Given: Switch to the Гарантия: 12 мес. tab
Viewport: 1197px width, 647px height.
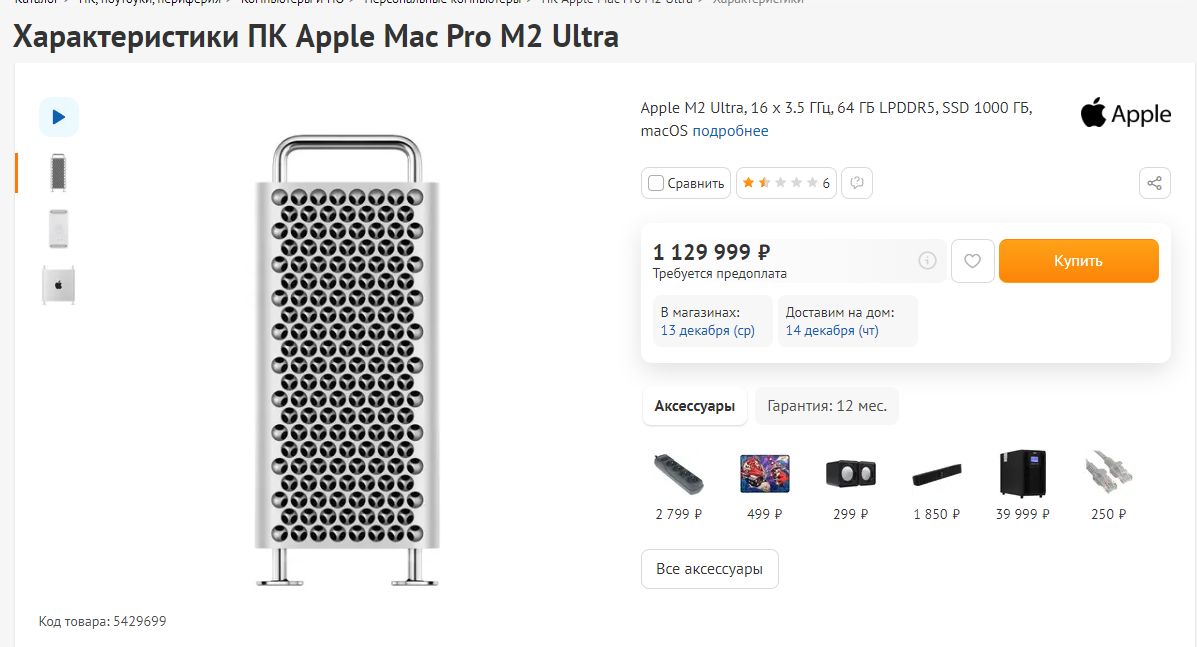Looking at the screenshot, I should coord(827,406).
